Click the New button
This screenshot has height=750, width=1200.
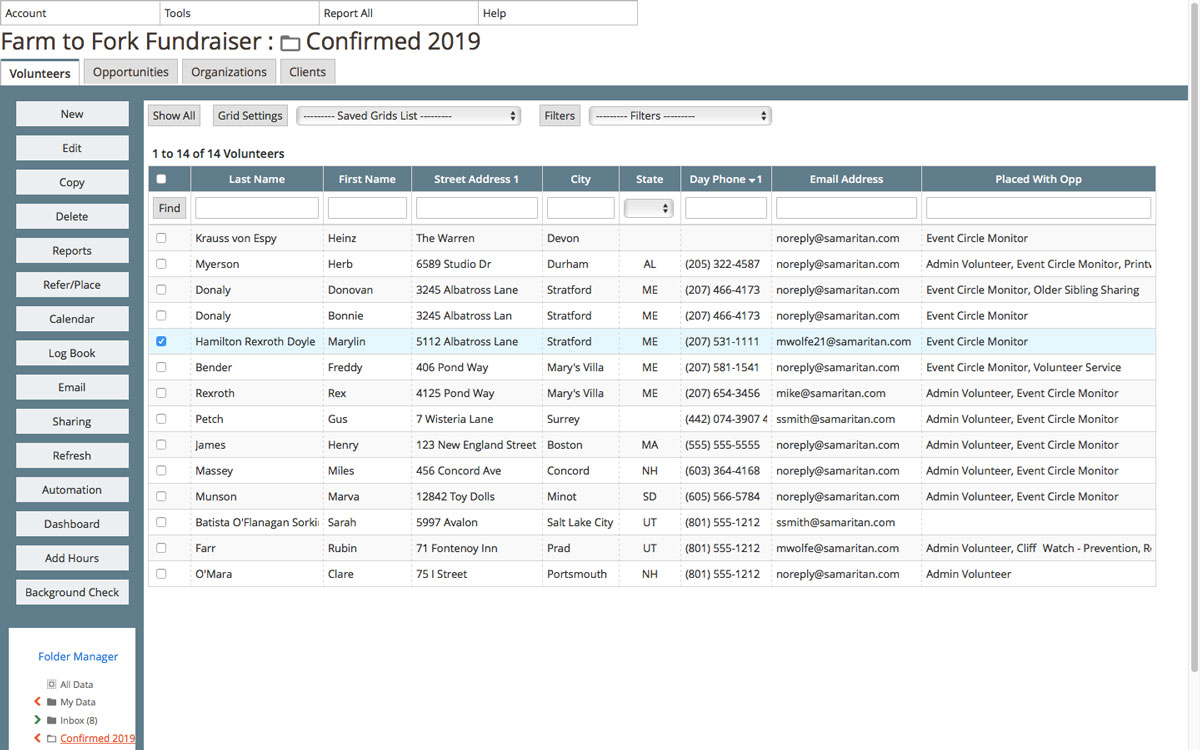click(x=72, y=114)
